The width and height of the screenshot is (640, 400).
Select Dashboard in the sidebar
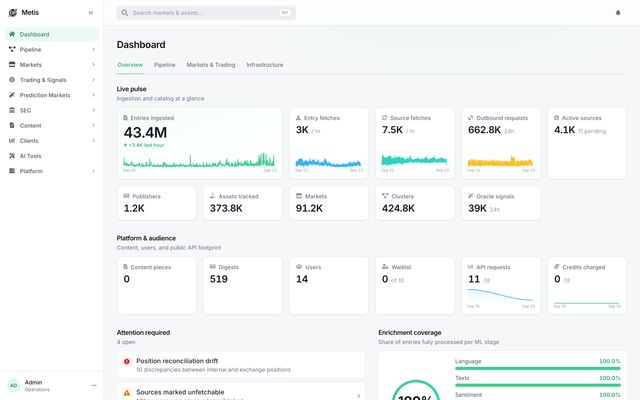51,34
